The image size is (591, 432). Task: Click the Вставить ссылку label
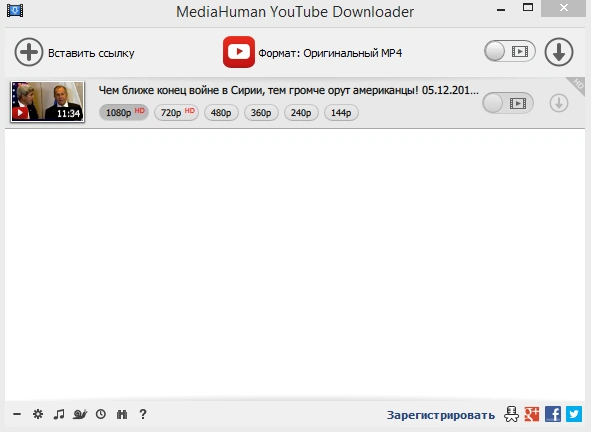point(91,53)
